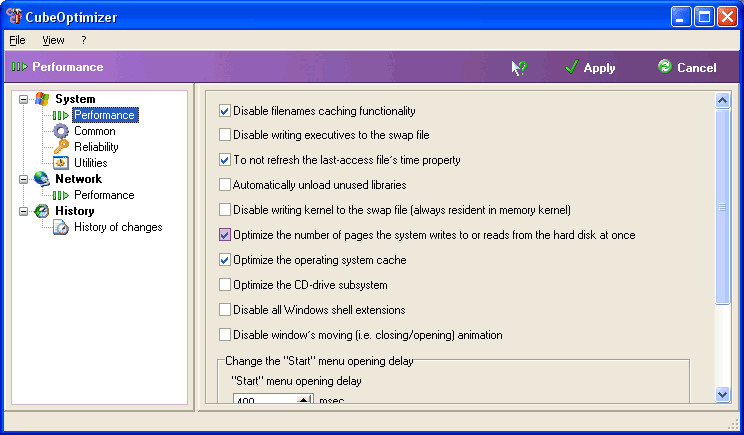Viewport: 744px width, 435px height.
Task: Open the View menu
Action: click(53, 40)
